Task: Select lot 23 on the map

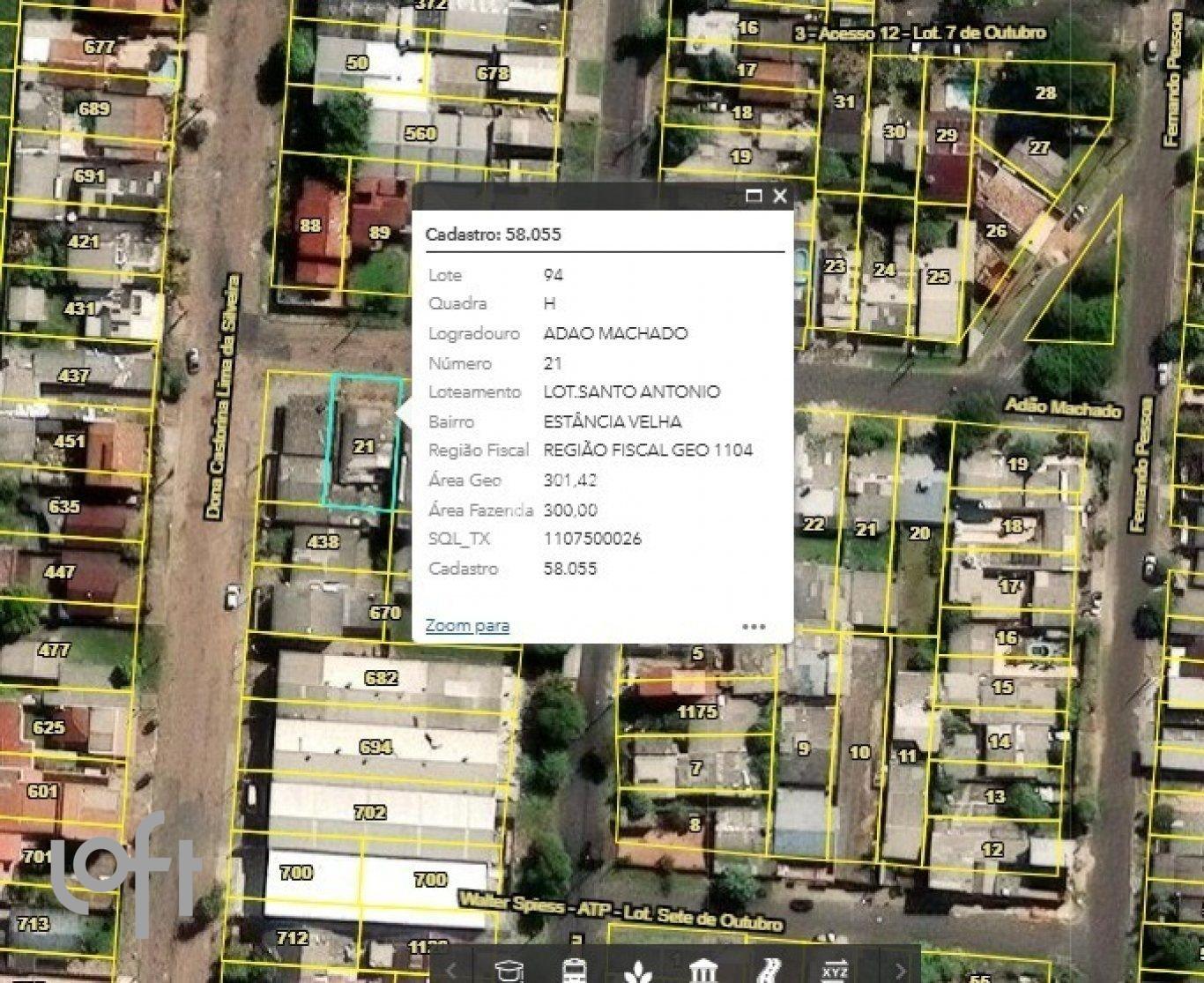Action: pyautogui.click(x=834, y=265)
